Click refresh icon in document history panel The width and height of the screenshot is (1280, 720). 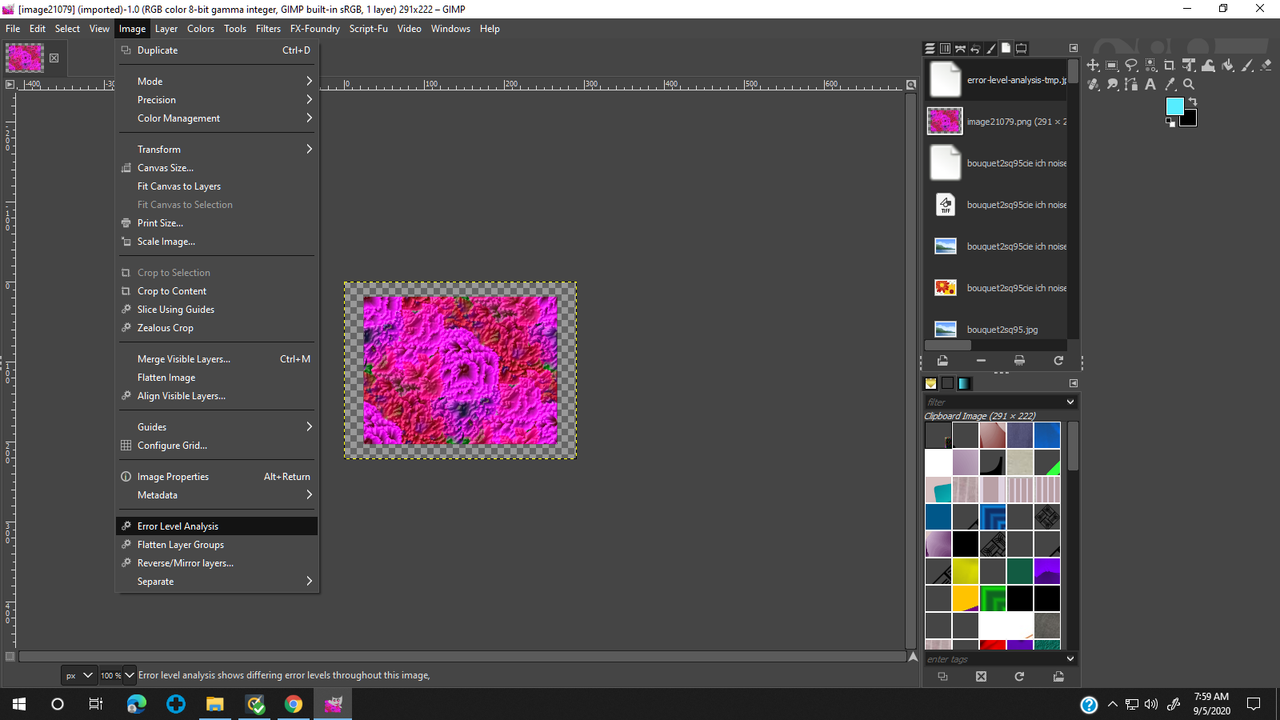(x=1058, y=360)
